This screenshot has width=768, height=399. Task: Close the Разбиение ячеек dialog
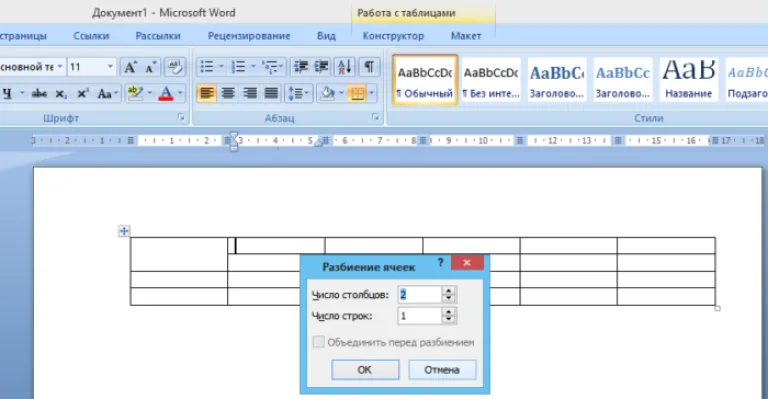pyautogui.click(x=467, y=263)
